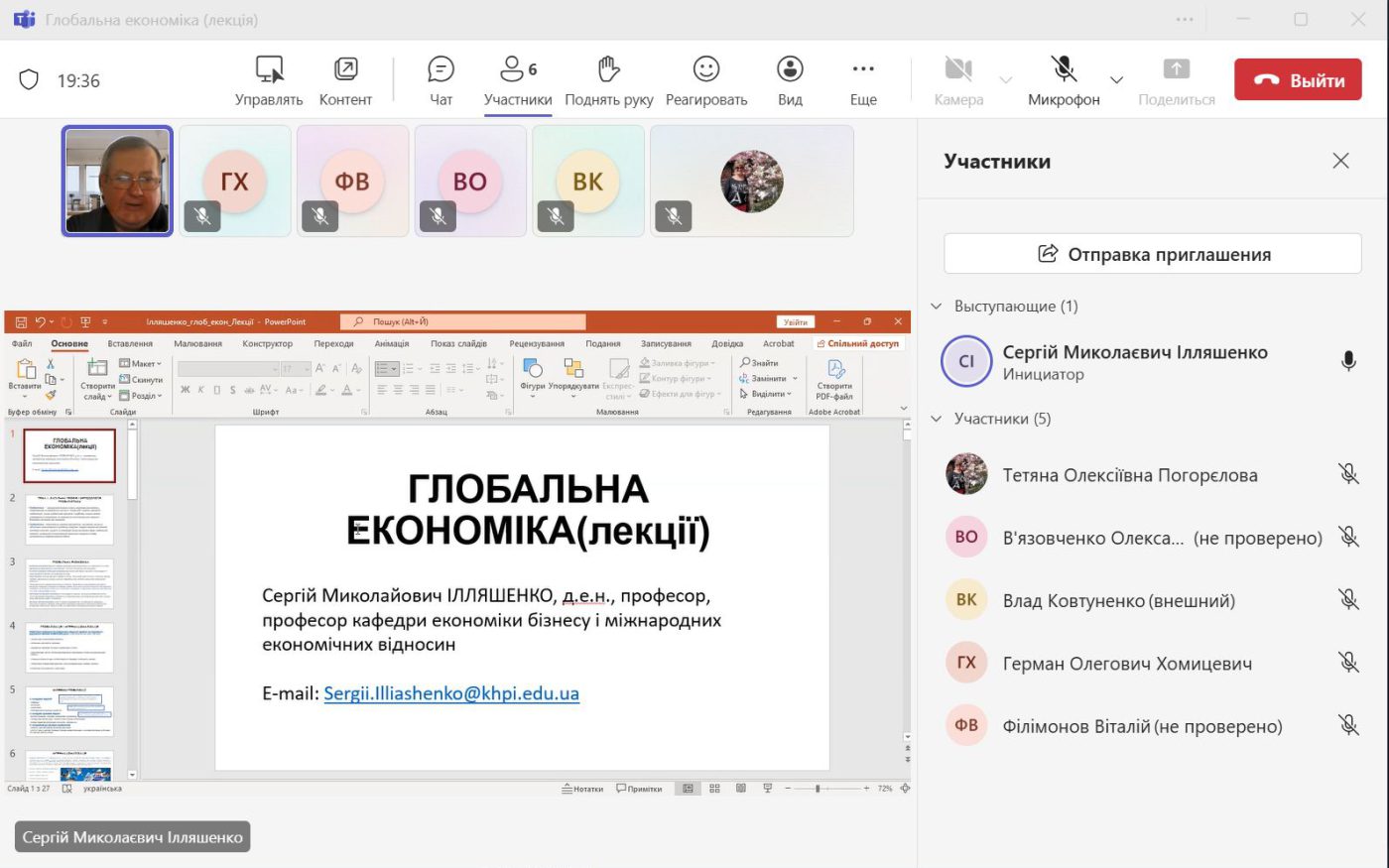Click the Отправка приглашения button

[1152, 253]
